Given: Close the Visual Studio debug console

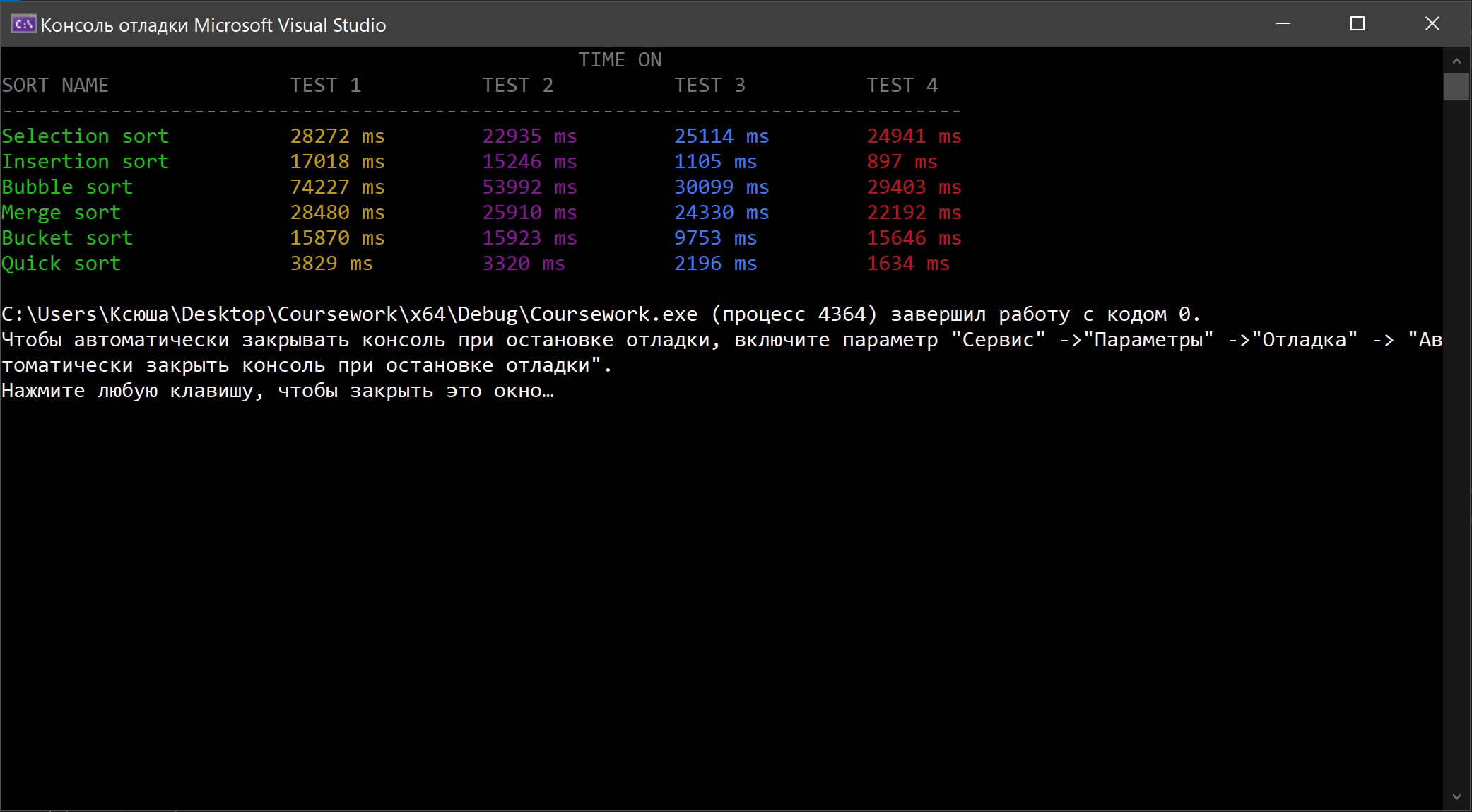Looking at the screenshot, I should (x=1432, y=24).
